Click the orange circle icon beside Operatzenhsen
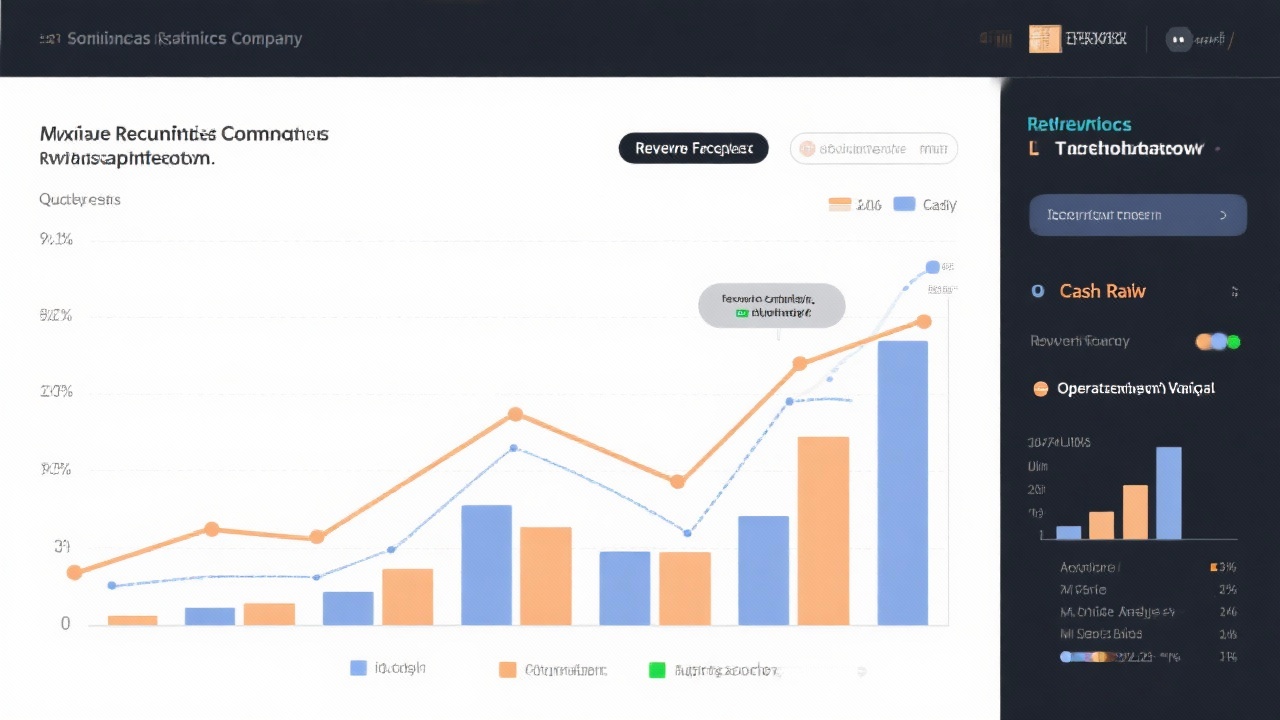Viewport: 1280px width, 720px height. [x=1040, y=389]
